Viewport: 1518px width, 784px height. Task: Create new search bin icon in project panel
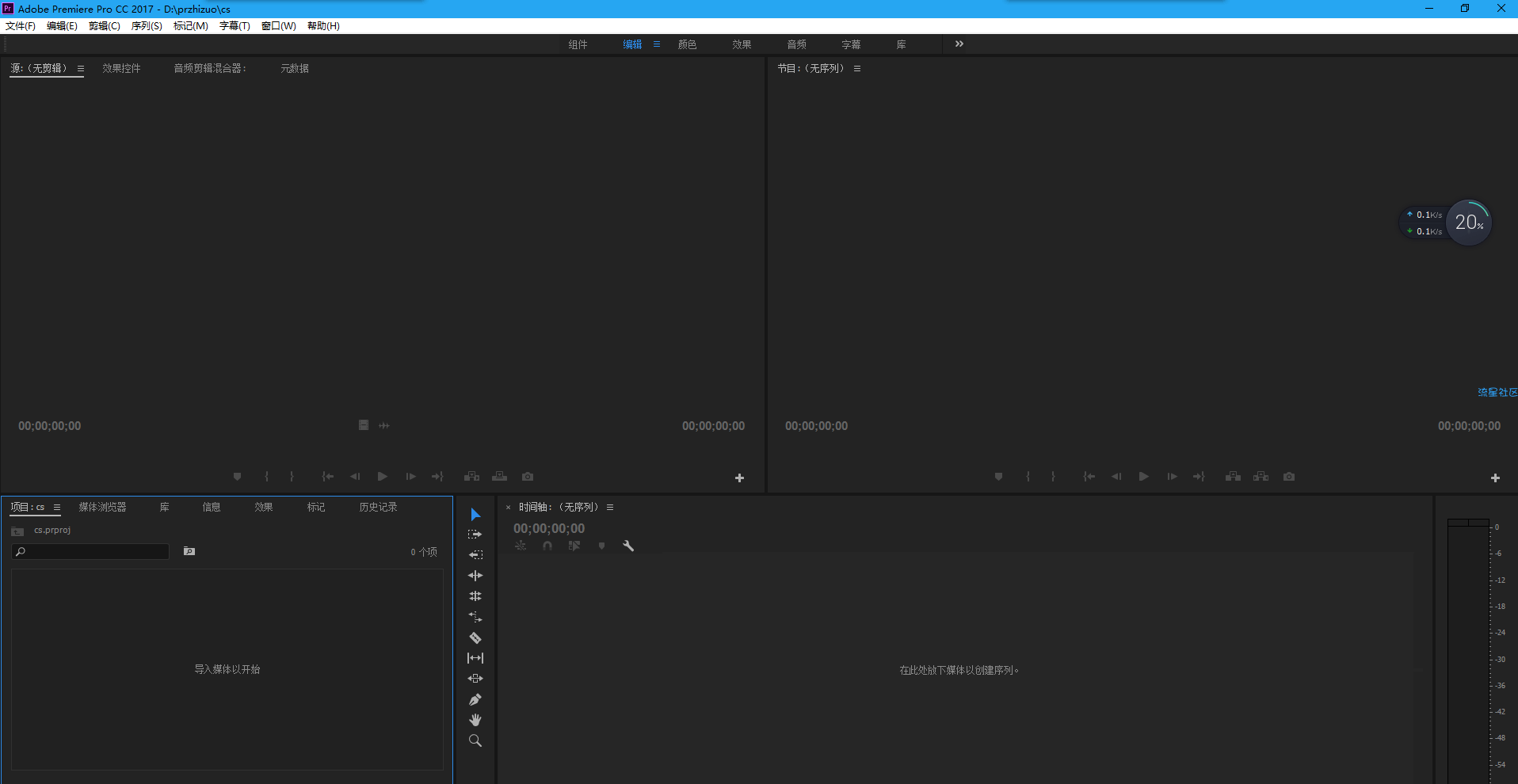pos(189,551)
